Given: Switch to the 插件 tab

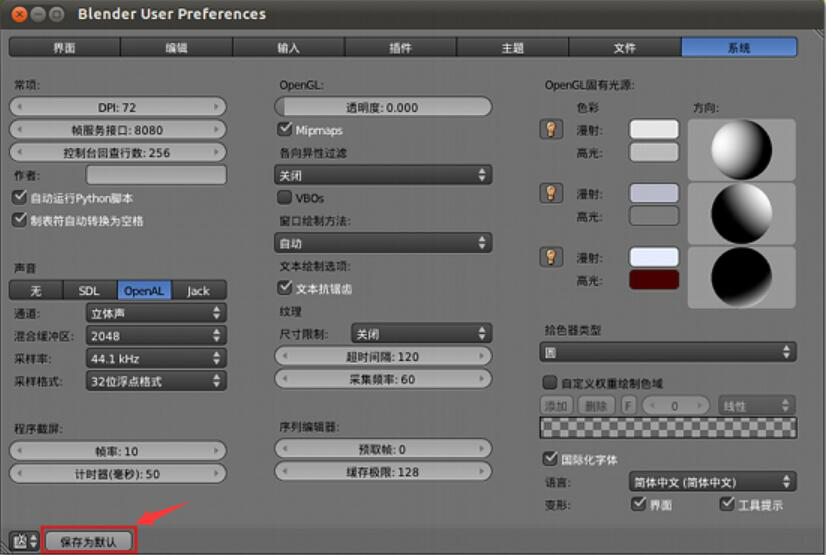Looking at the screenshot, I should [x=401, y=47].
